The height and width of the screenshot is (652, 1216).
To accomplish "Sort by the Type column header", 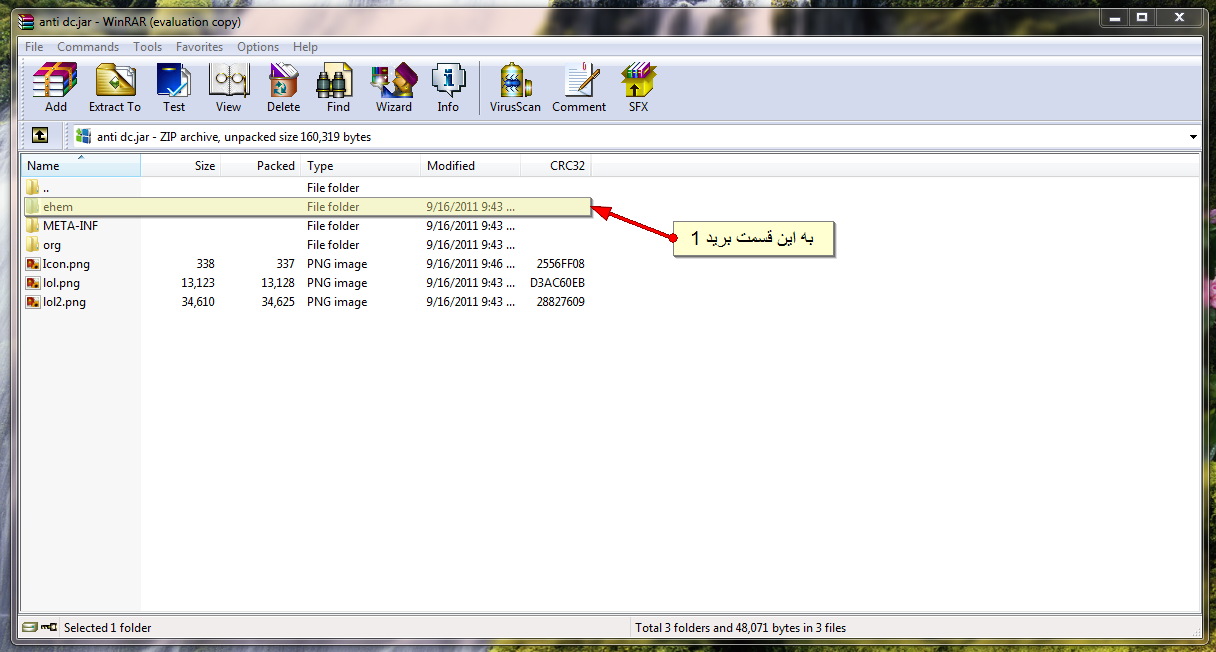I will pyautogui.click(x=360, y=166).
